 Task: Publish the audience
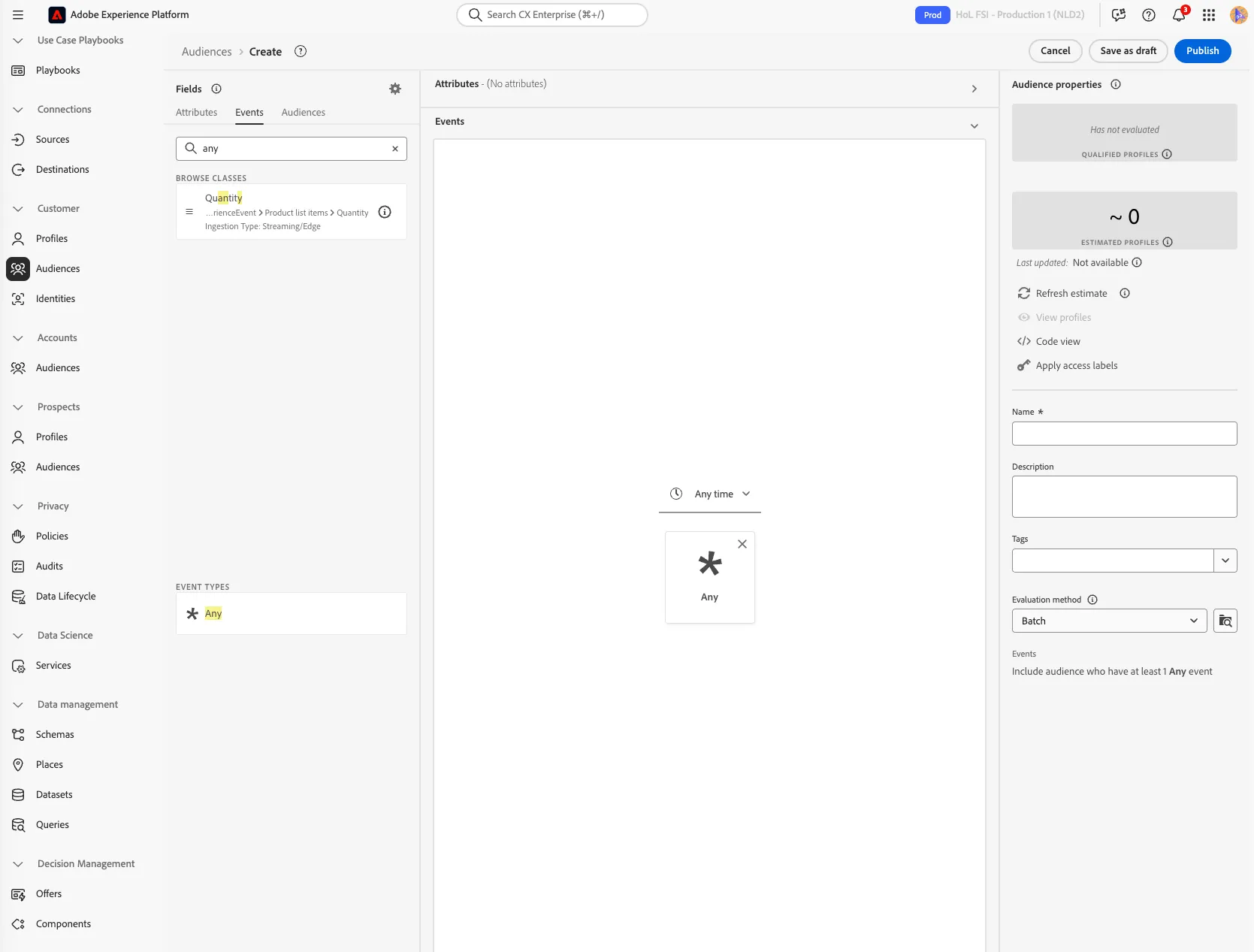[1203, 51]
